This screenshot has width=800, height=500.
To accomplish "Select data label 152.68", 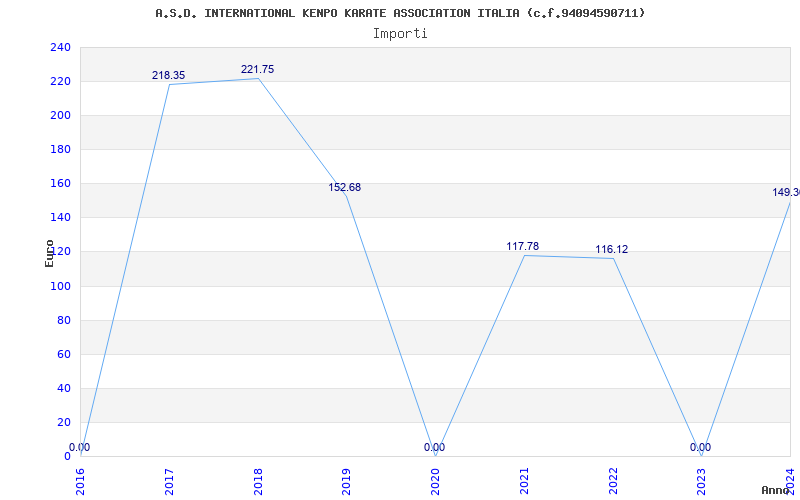I will (x=344, y=187).
